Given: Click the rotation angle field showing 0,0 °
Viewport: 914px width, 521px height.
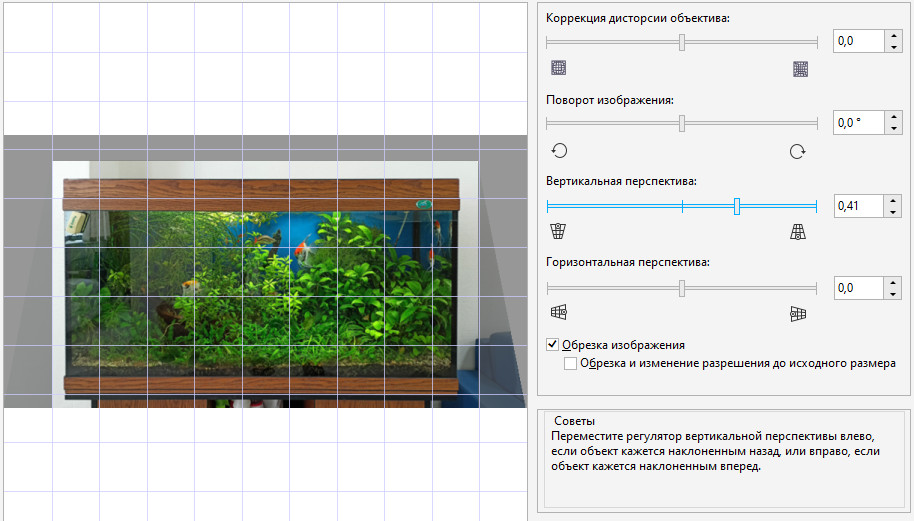Looking at the screenshot, I should (857, 124).
